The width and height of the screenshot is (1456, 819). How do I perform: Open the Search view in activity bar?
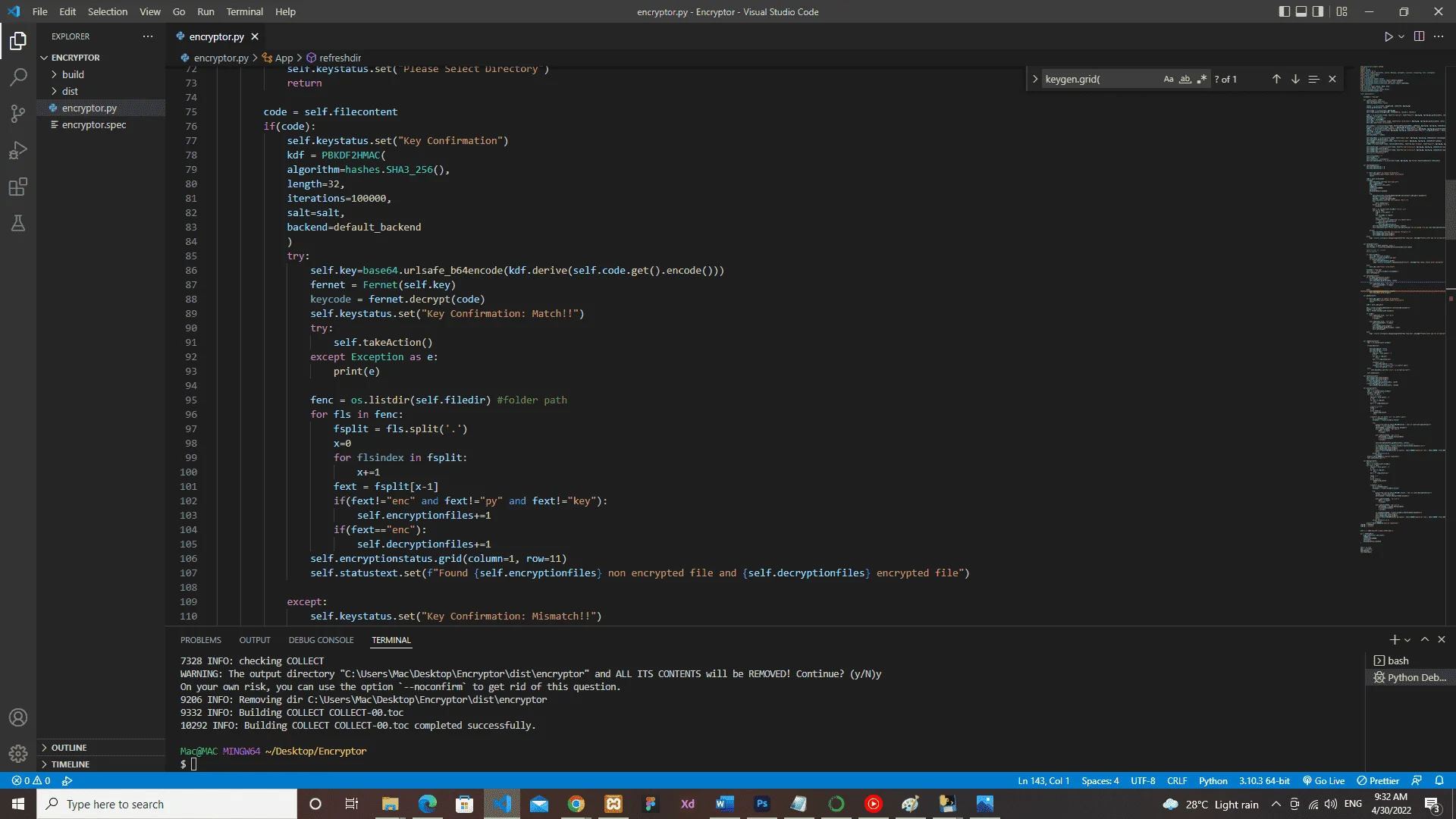tap(18, 77)
